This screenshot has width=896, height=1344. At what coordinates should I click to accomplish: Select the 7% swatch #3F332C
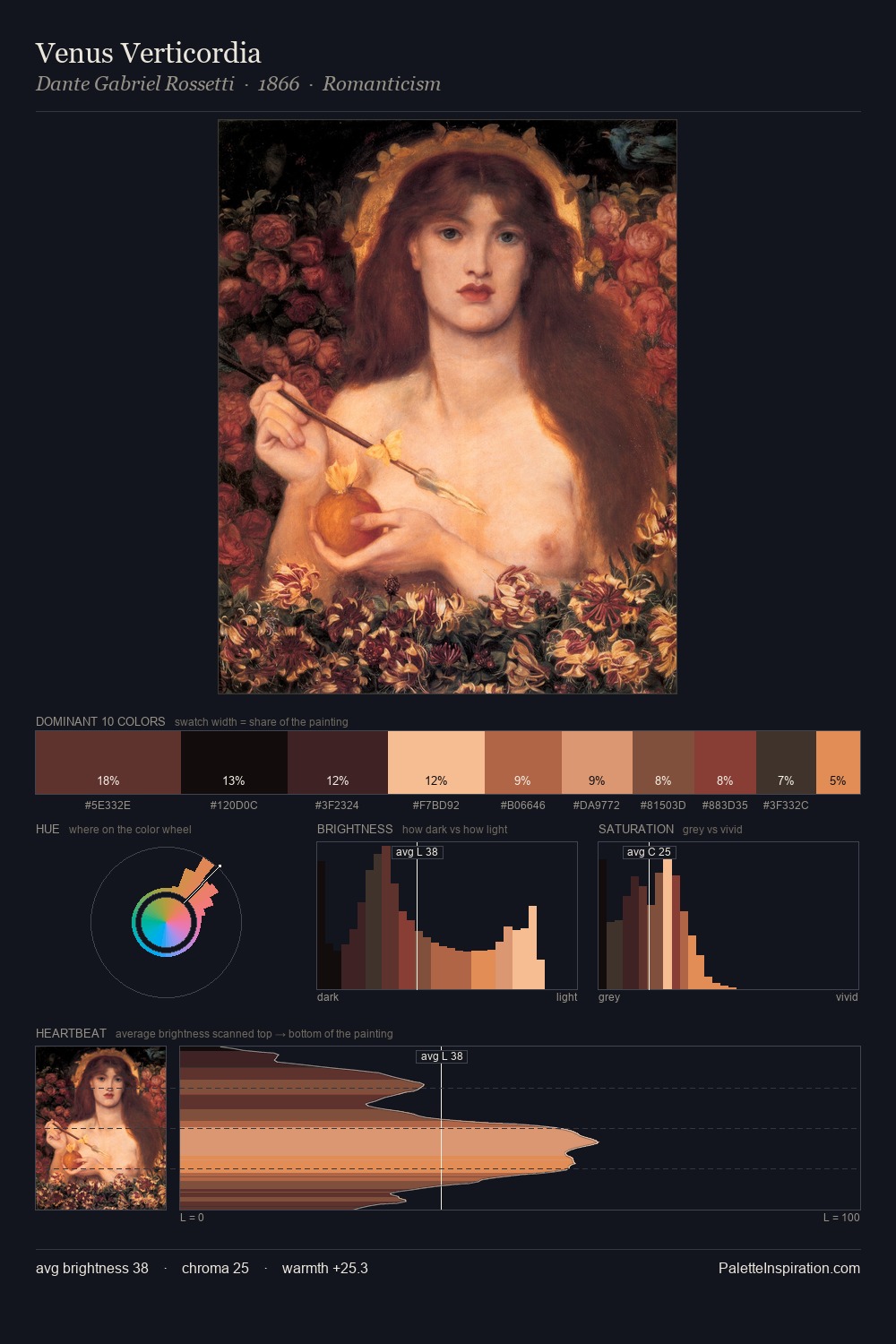coord(786,762)
